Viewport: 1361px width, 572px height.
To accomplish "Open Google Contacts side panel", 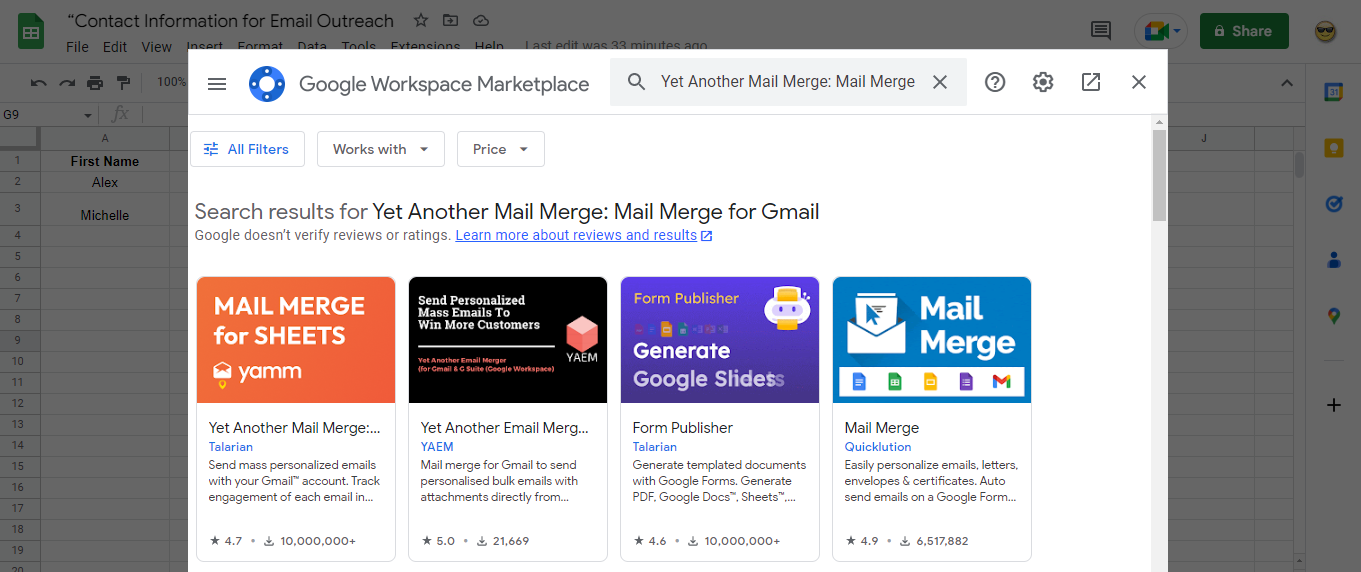I will point(1333,260).
